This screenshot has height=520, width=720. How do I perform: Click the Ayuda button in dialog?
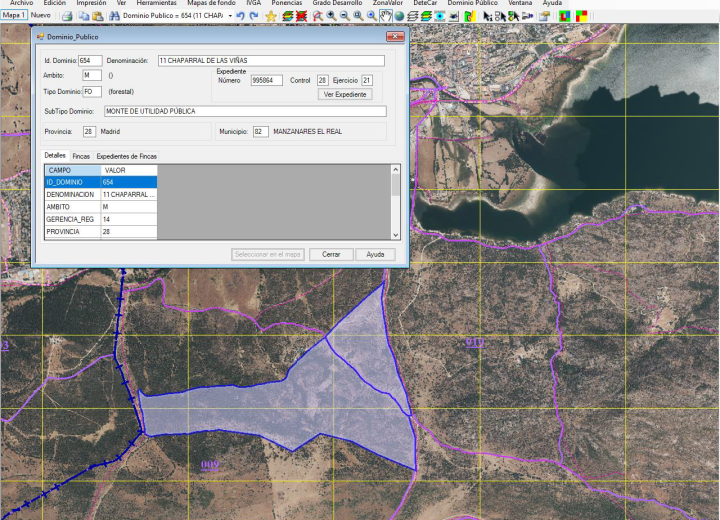(x=375, y=254)
